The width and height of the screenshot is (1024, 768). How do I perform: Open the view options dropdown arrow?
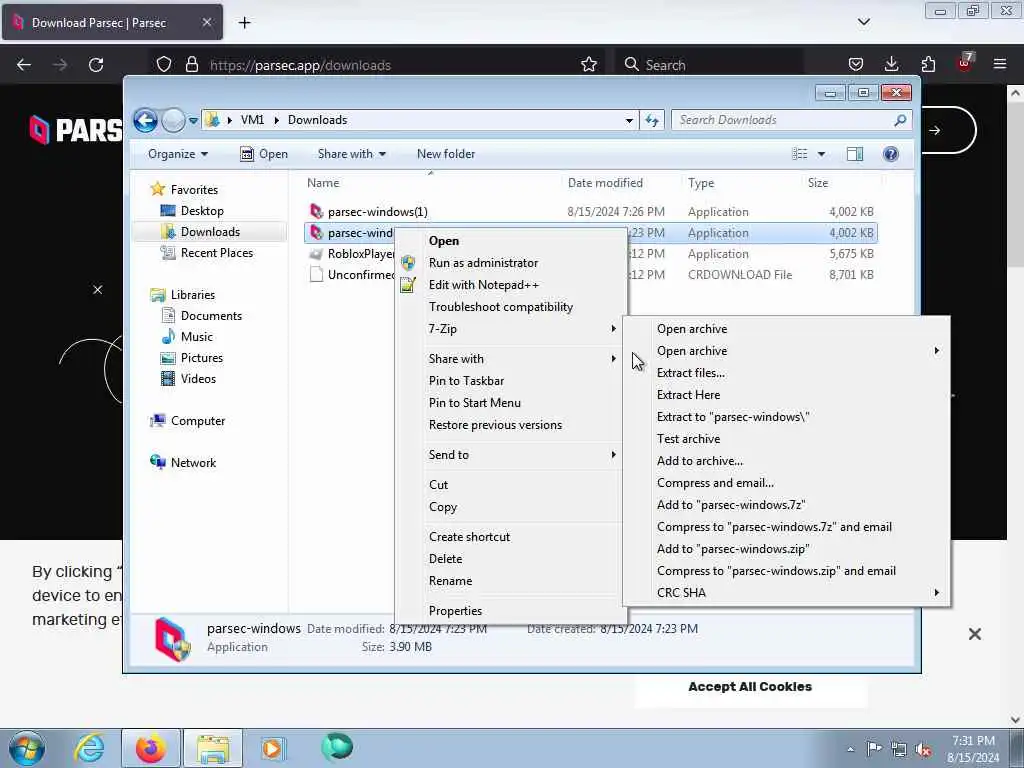tap(822, 154)
